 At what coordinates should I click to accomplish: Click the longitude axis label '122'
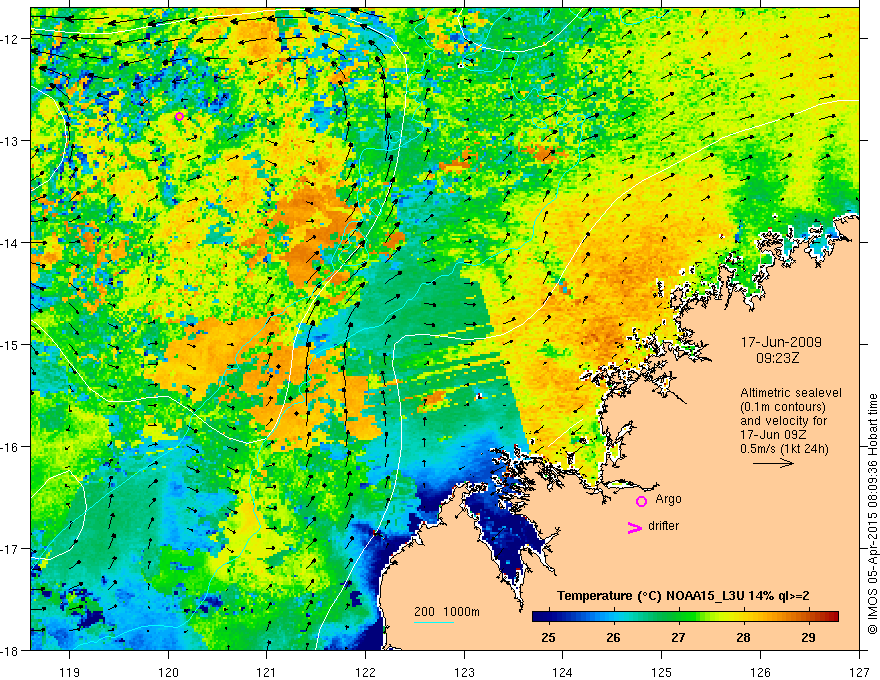(x=365, y=672)
